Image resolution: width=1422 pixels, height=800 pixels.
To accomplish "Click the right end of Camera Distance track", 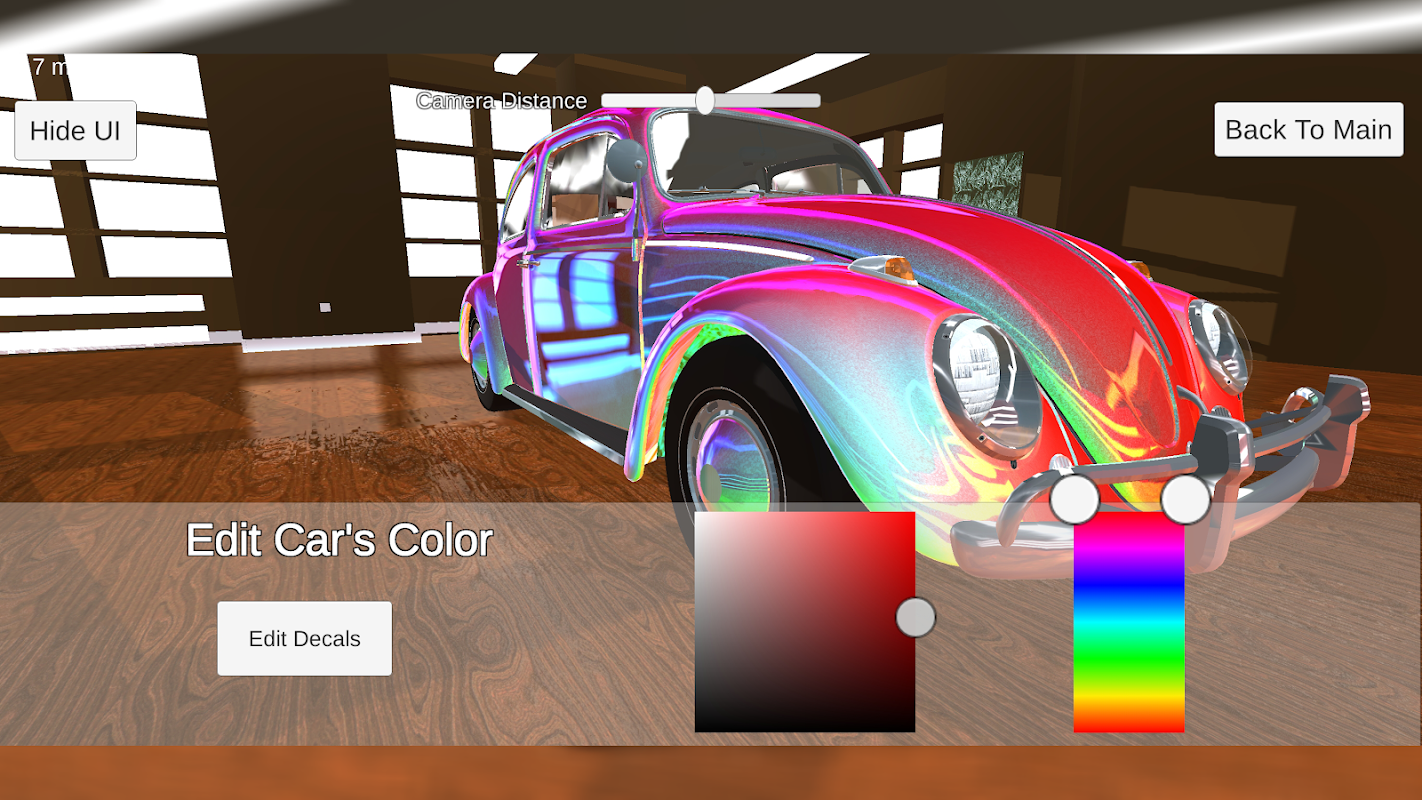I will click(x=815, y=100).
